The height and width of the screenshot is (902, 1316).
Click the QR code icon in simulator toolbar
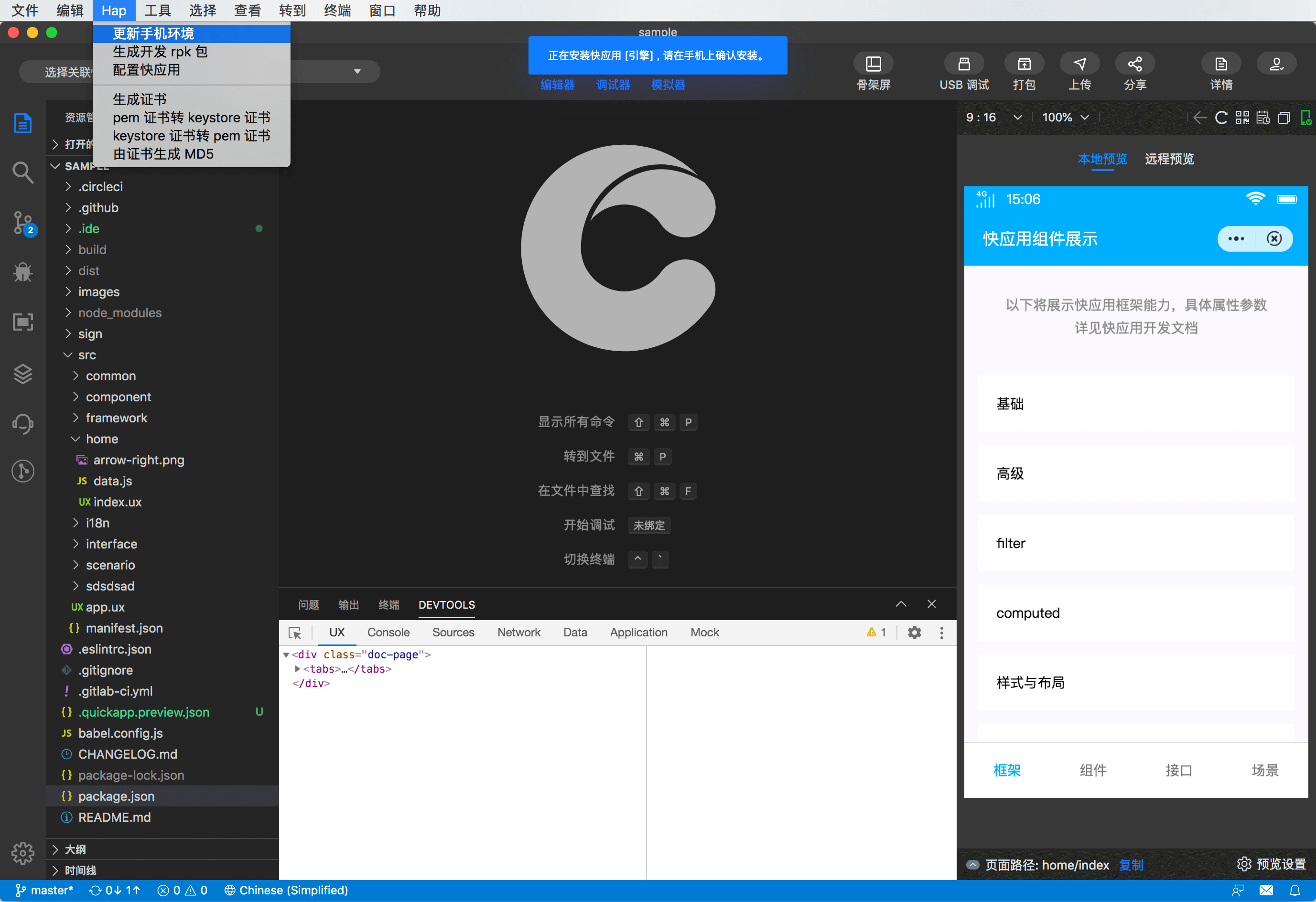click(x=1242, y=117)
